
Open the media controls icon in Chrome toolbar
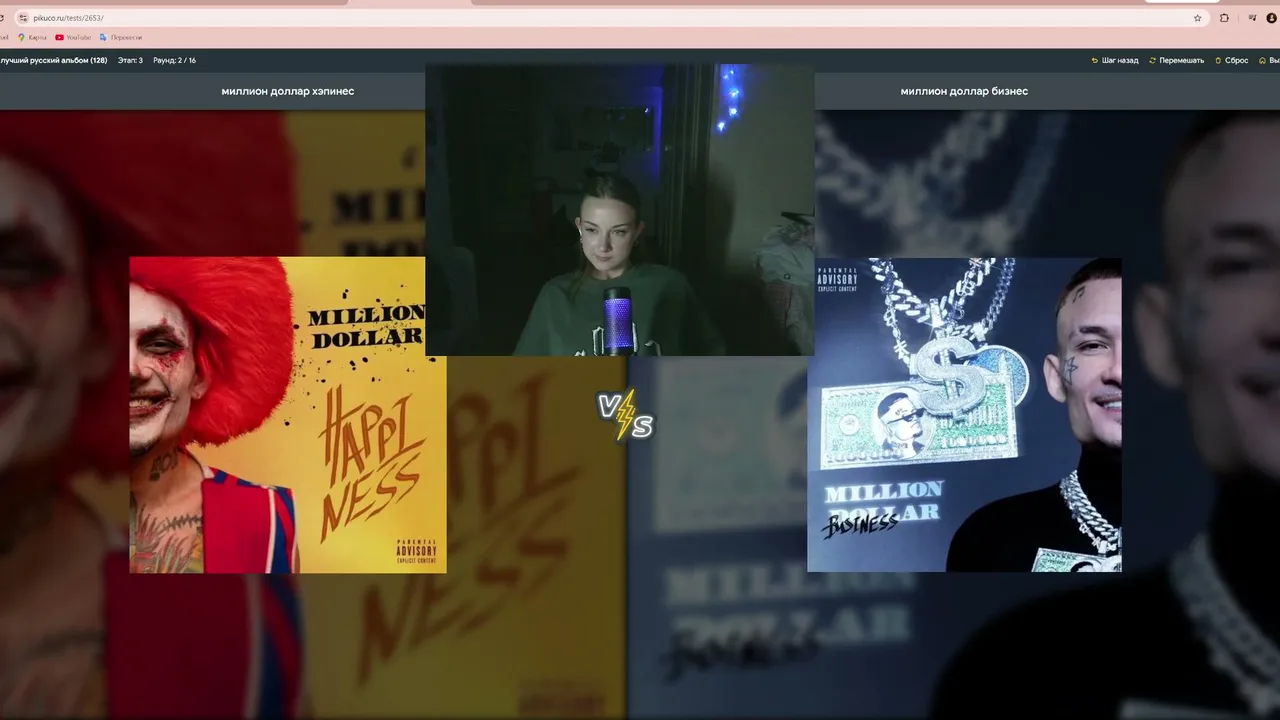click(x=1252, y=18)
